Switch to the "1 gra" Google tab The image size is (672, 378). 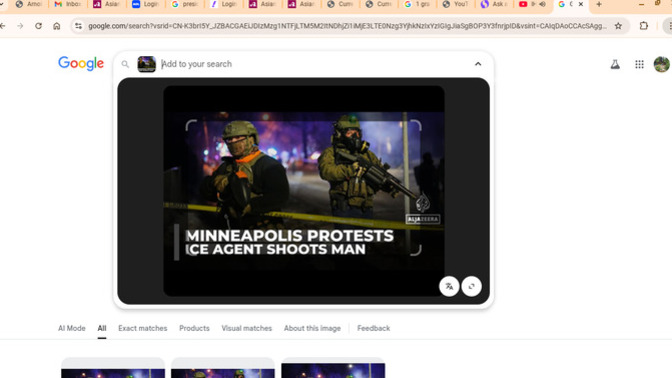click(416, 4)
